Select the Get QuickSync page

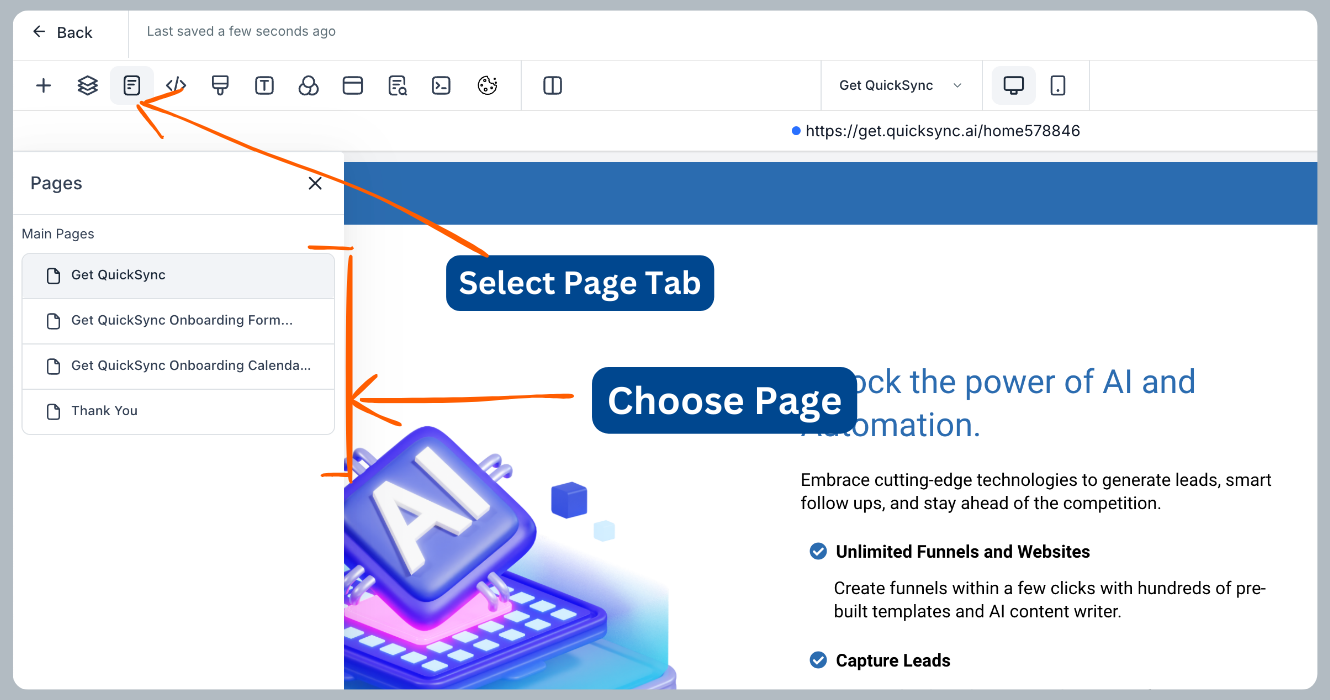tap(178, 275)
